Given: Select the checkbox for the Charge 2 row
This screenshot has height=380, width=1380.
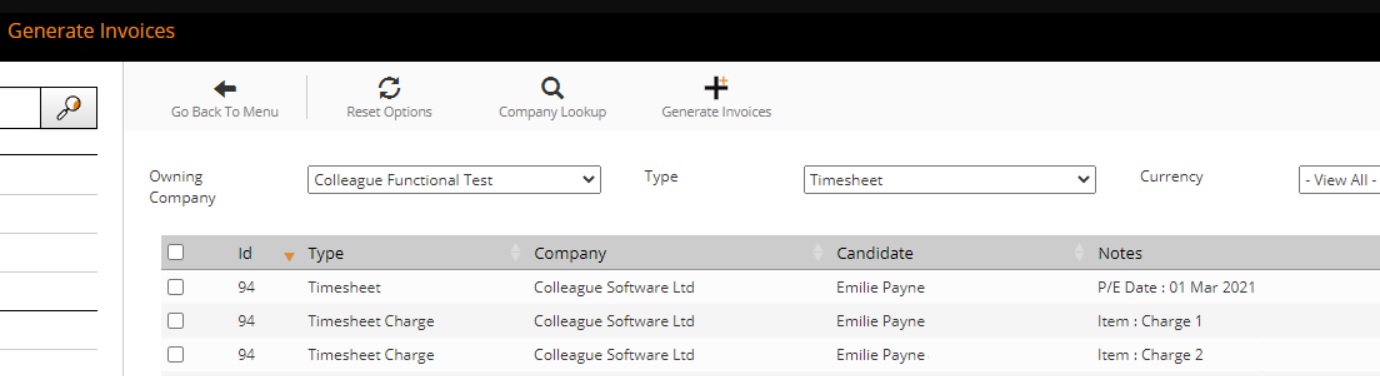Looking at the screenshot, I should point(176,354).
